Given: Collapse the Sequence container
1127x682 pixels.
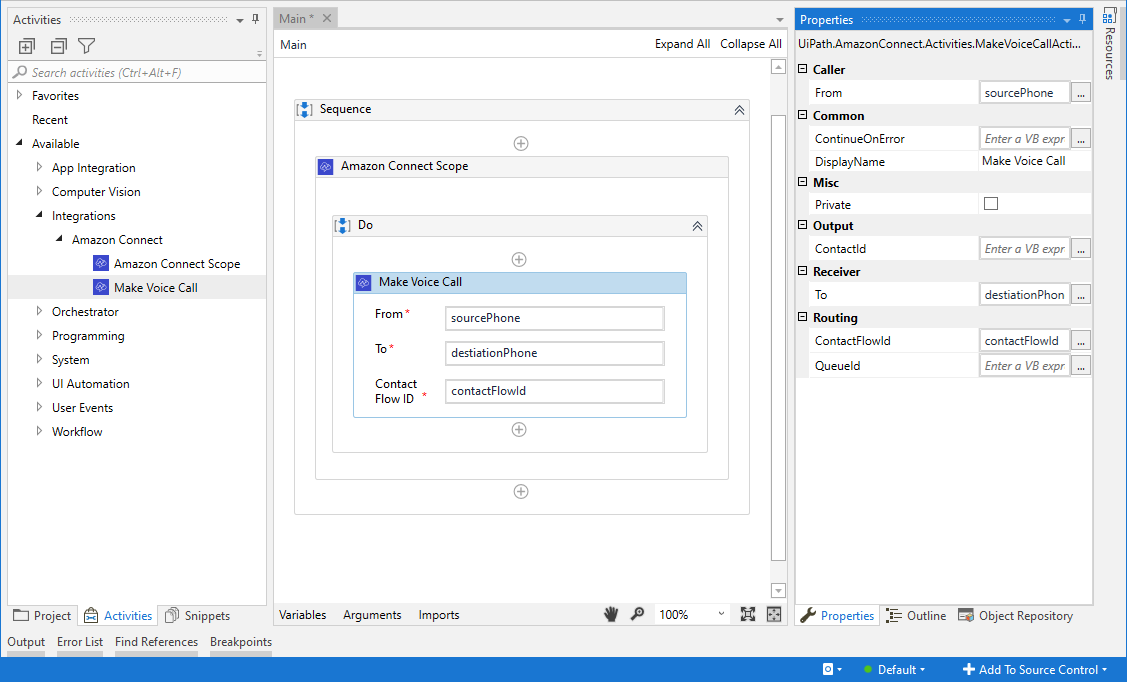Looking at the screenshot, I should [739, 110].
